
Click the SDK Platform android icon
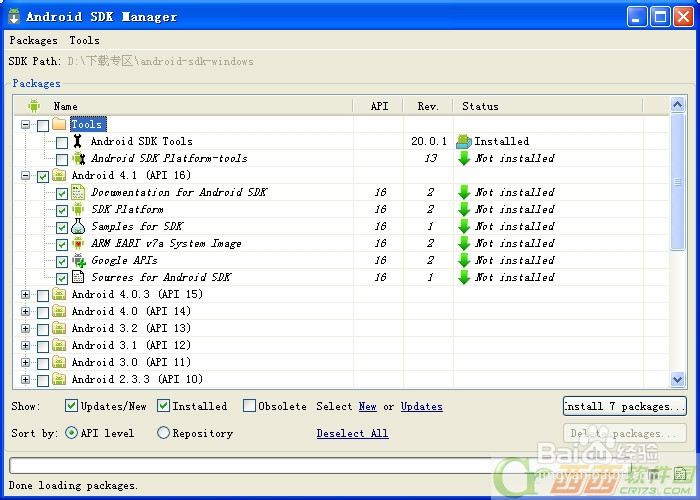pyautogui.click(x=78, y=209)
